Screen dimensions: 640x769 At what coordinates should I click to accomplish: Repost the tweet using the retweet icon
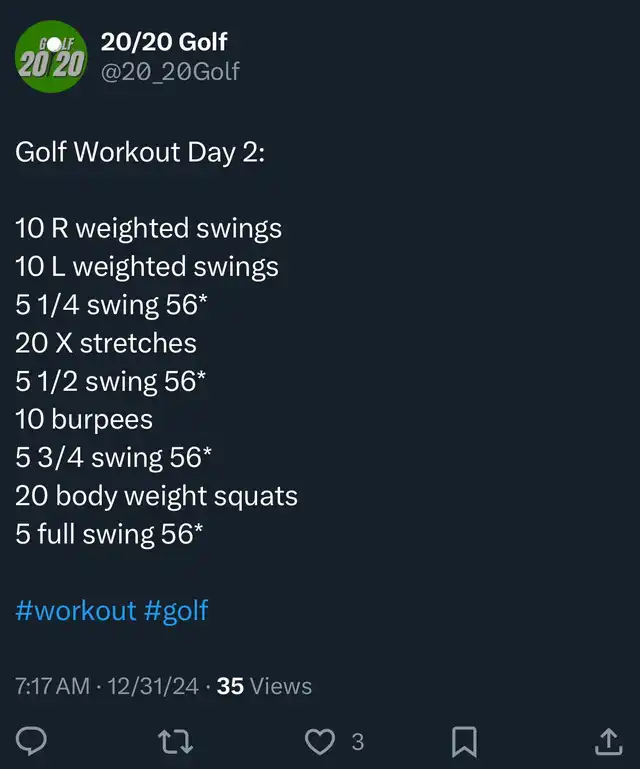(x=176, y=741)
